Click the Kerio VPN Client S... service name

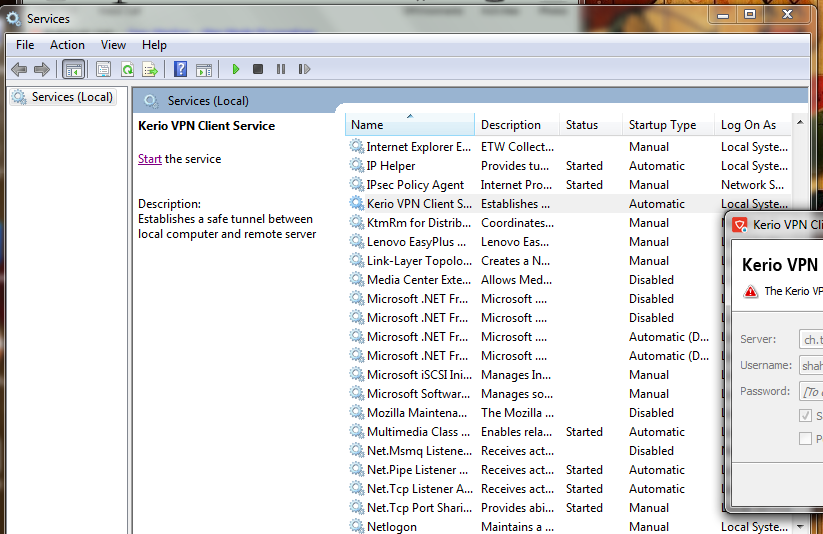[419, 204]
